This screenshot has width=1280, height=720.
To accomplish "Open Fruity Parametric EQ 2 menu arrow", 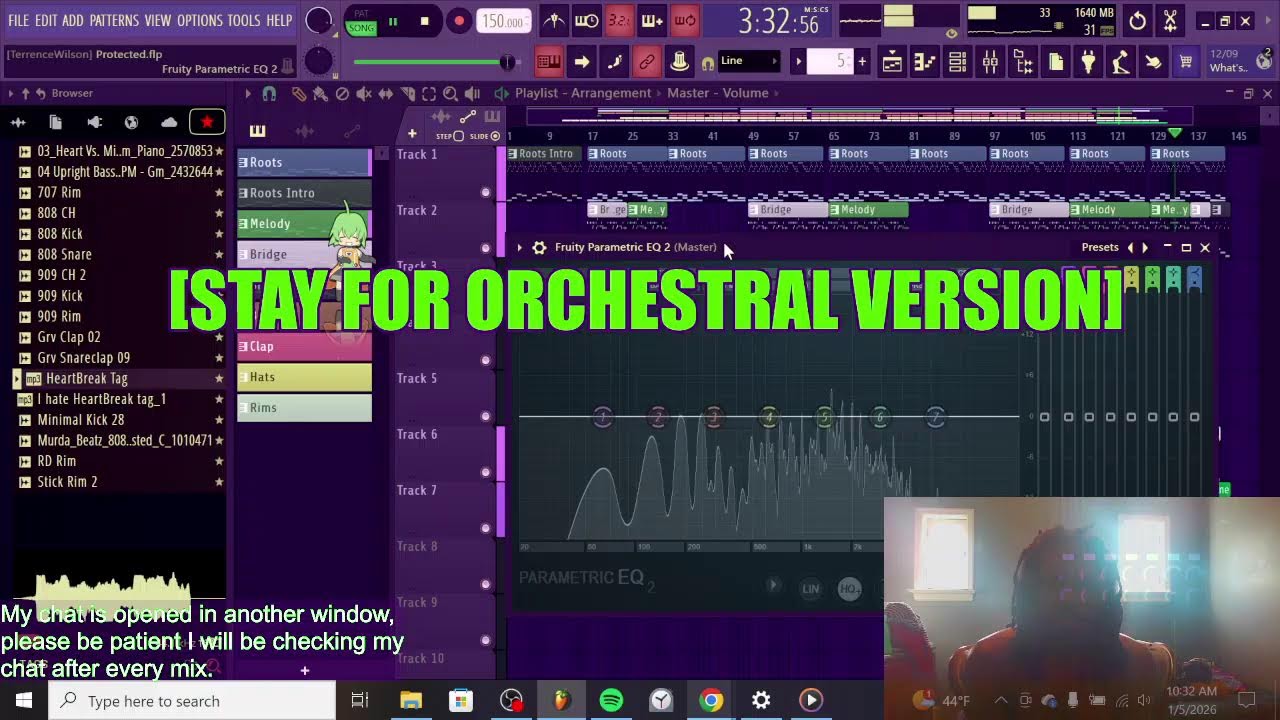I will (519, 247).
